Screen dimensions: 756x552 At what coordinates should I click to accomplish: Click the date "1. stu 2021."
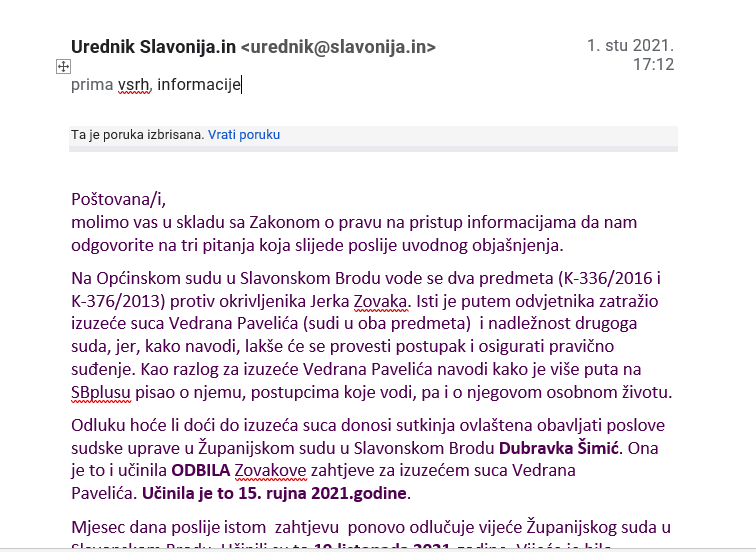[630, 46]
